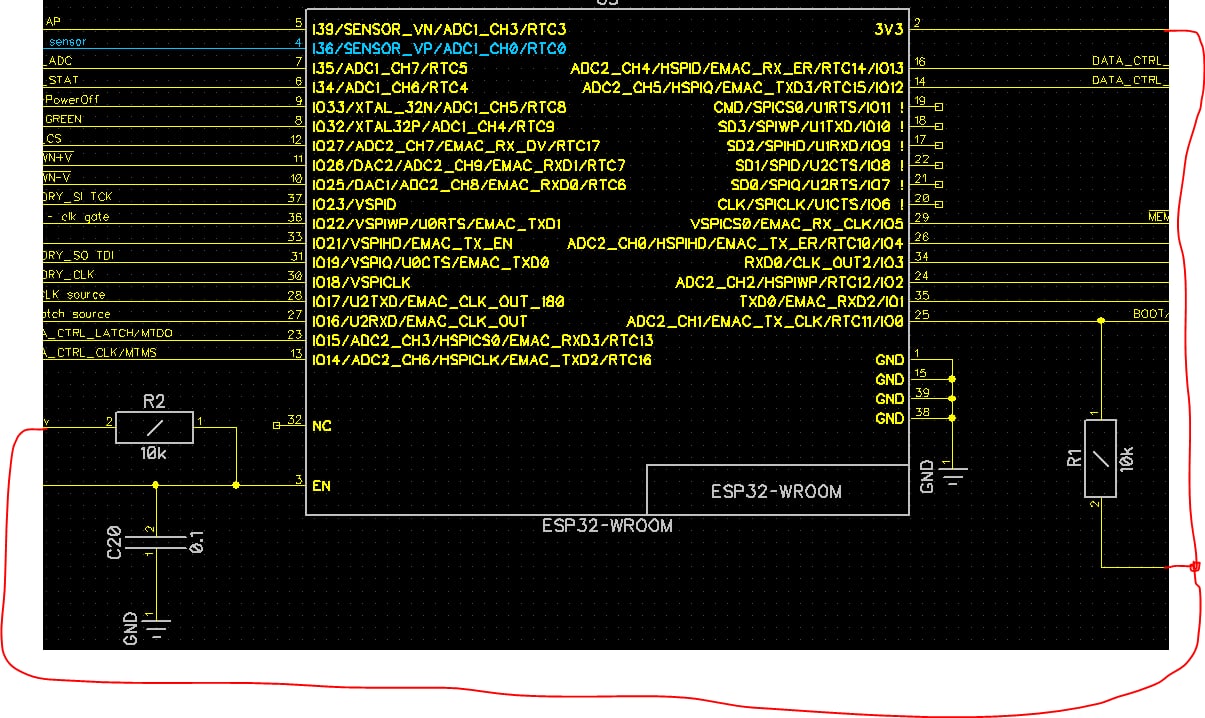The height and width of the screenshot is (718, 1205).
Task: Select the 0.1 value next to C20
Action: click(197, 542)
